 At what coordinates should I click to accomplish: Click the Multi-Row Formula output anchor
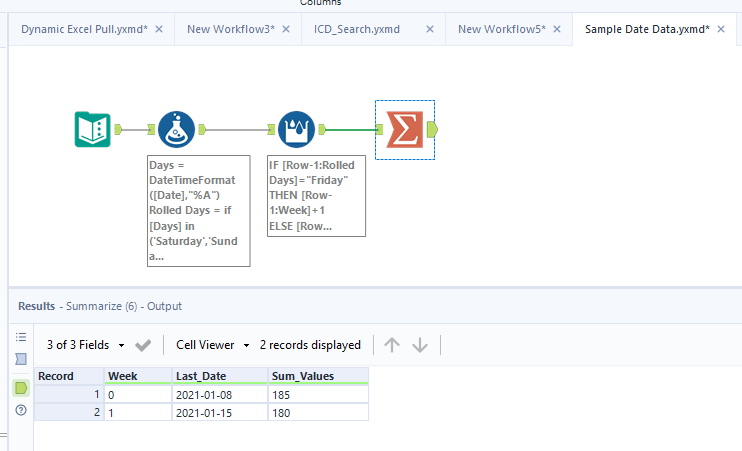(x=322, y=129)
